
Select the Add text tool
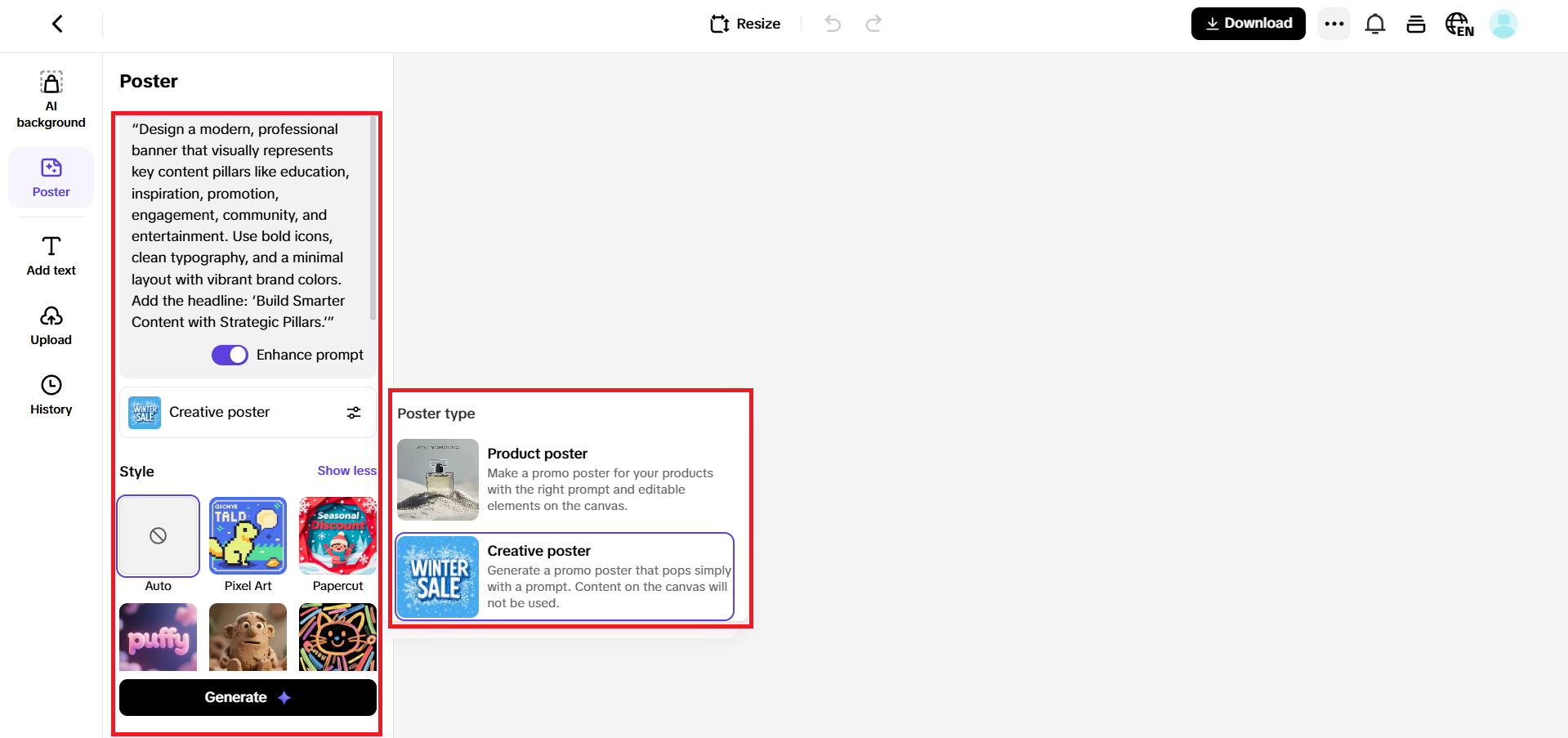click(x=51, y=255)
